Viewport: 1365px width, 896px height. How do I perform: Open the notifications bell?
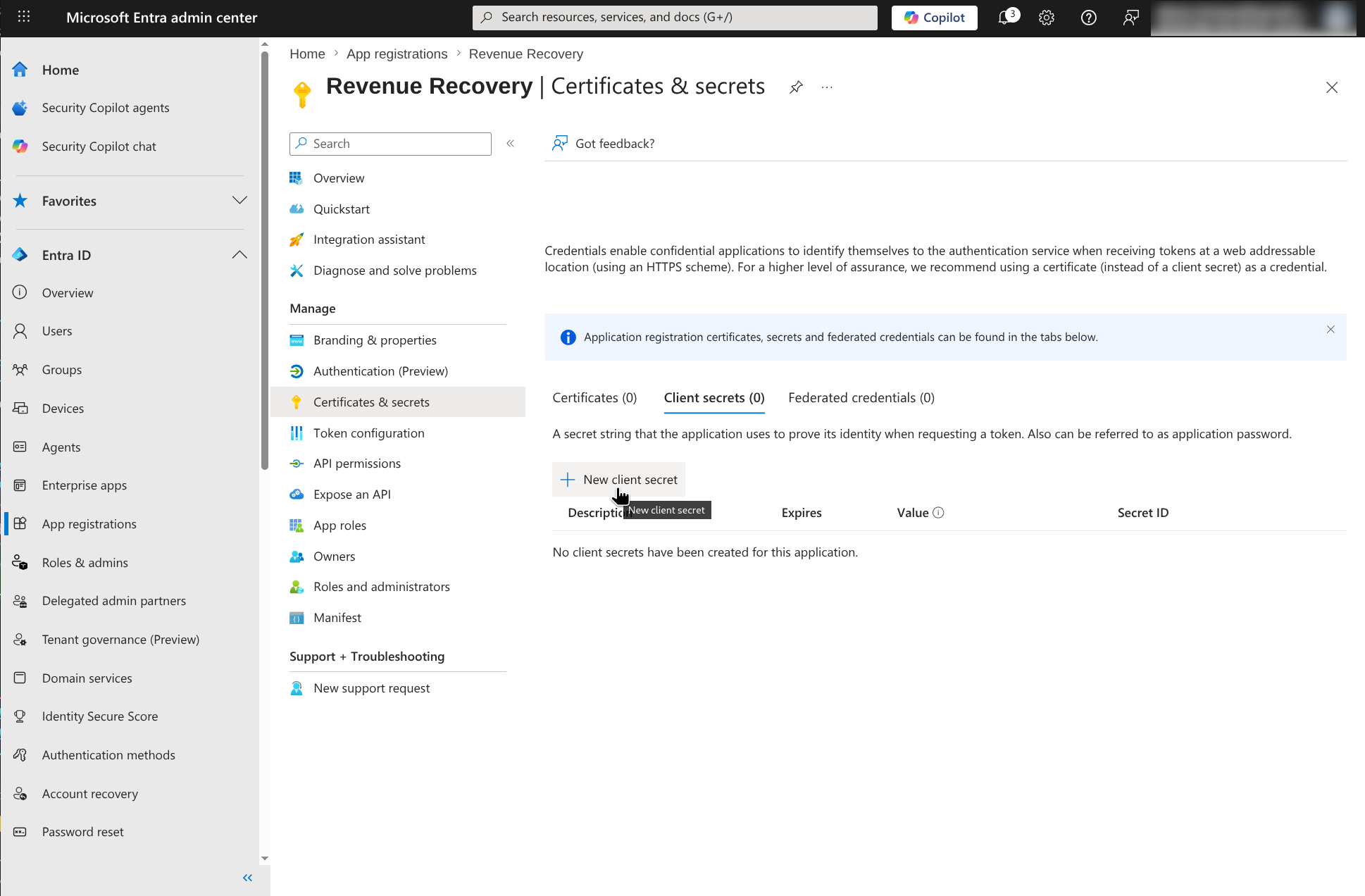pos(1006,17)
